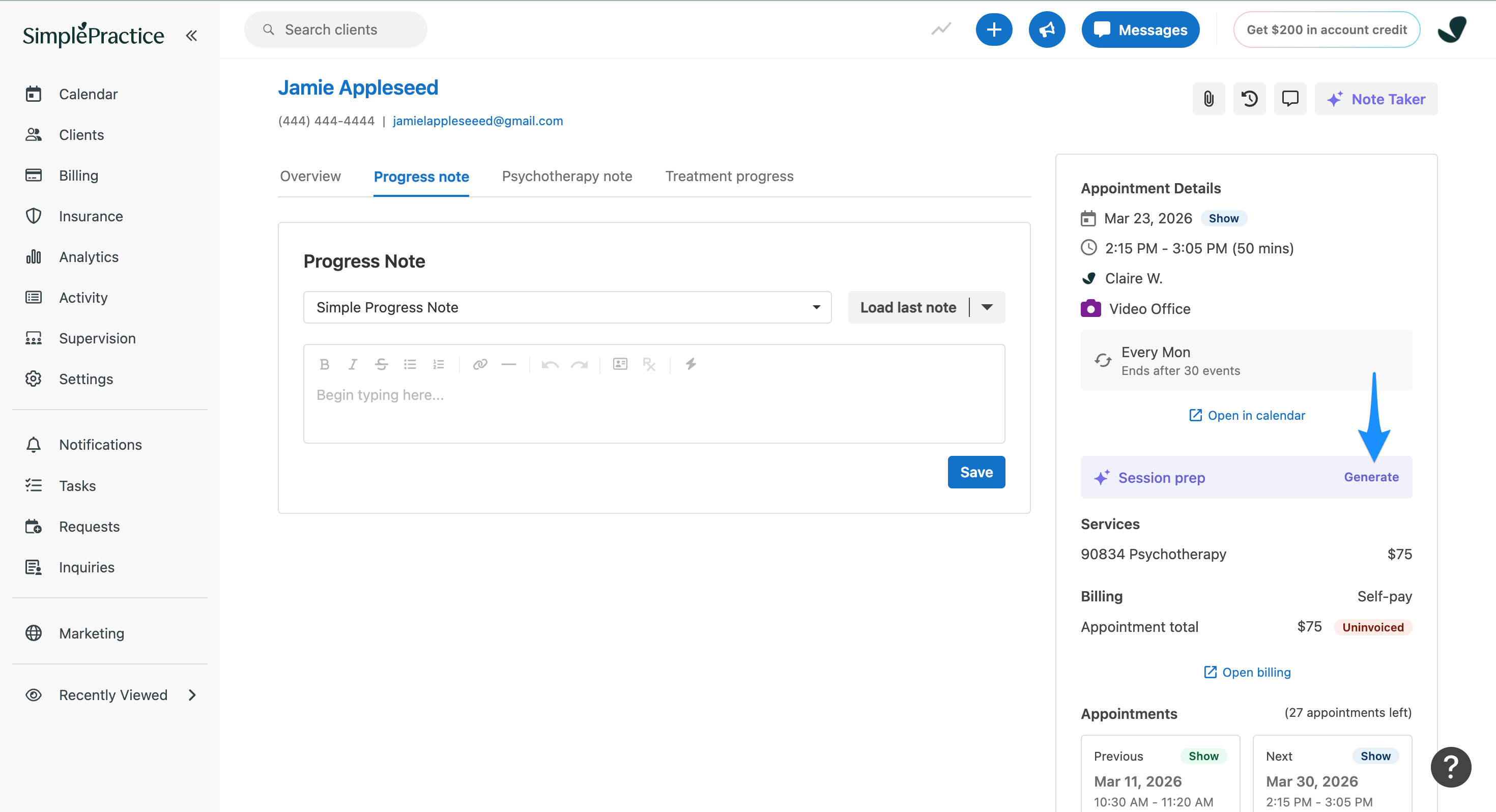Open the Previous appointment card Mar 11, 2026
The width and height of the screenshot is (1496, 812).
click(x=1160, y=774)
